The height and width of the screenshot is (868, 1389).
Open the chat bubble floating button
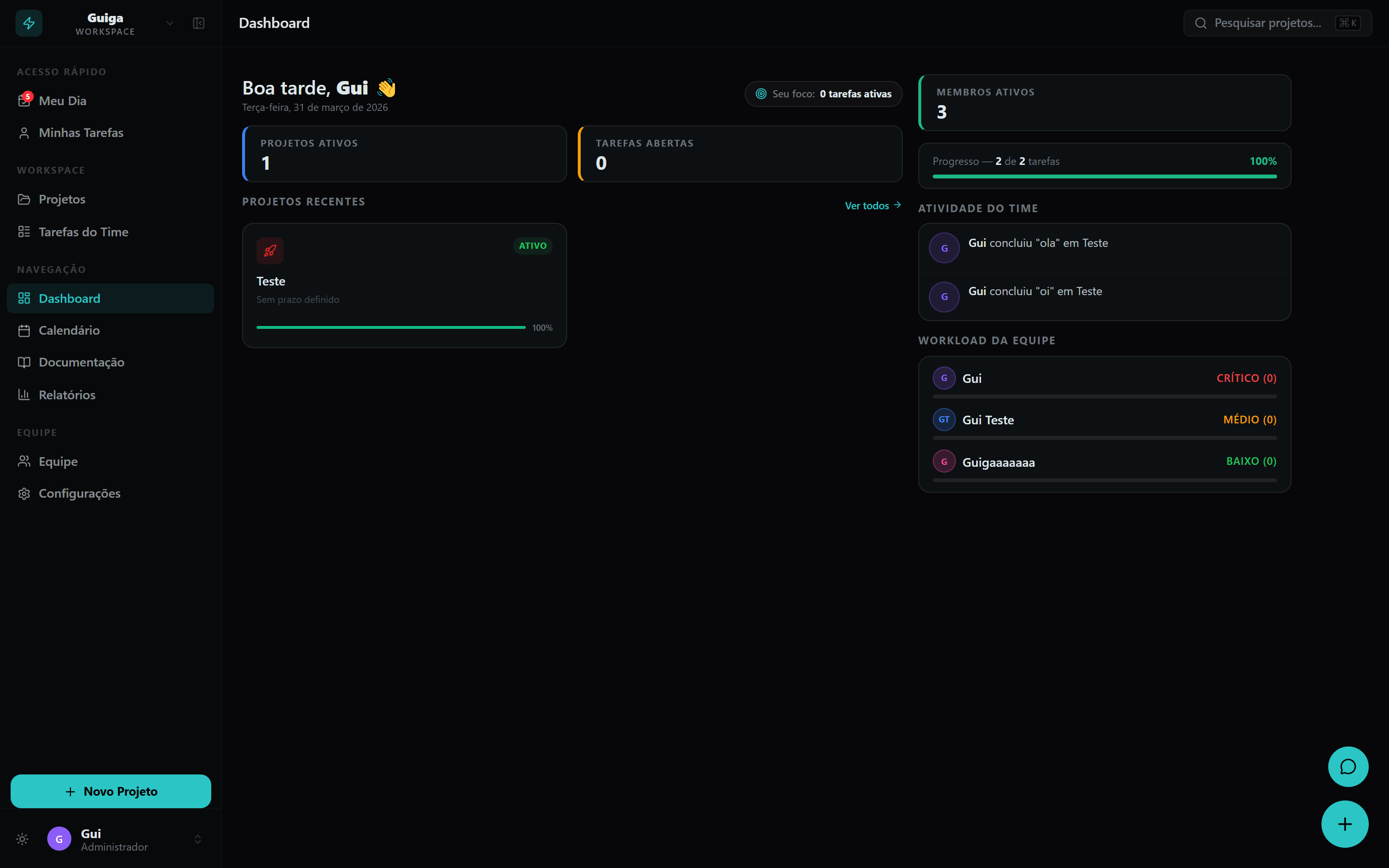point(1348,766)
